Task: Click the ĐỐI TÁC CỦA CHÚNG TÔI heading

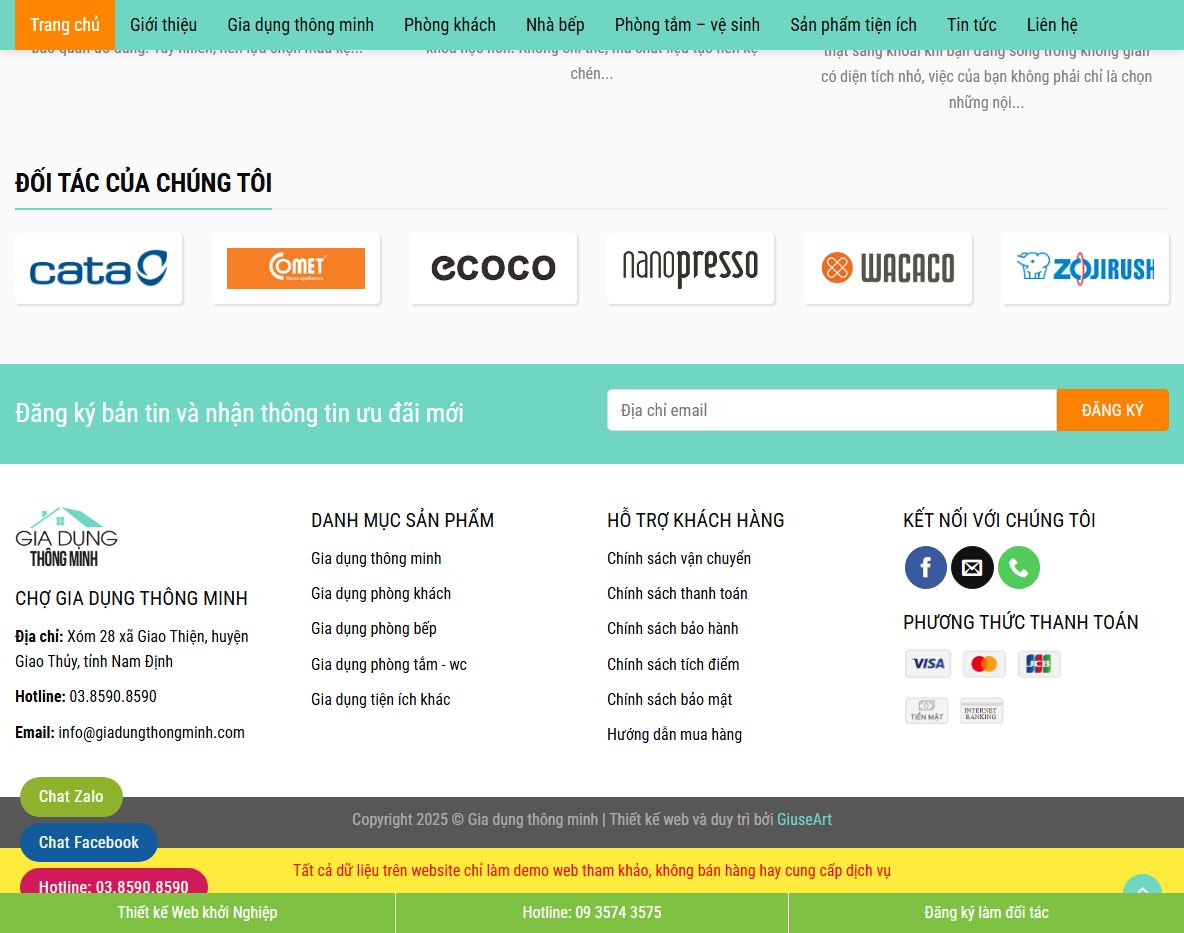Action: [x=143, y=183]
